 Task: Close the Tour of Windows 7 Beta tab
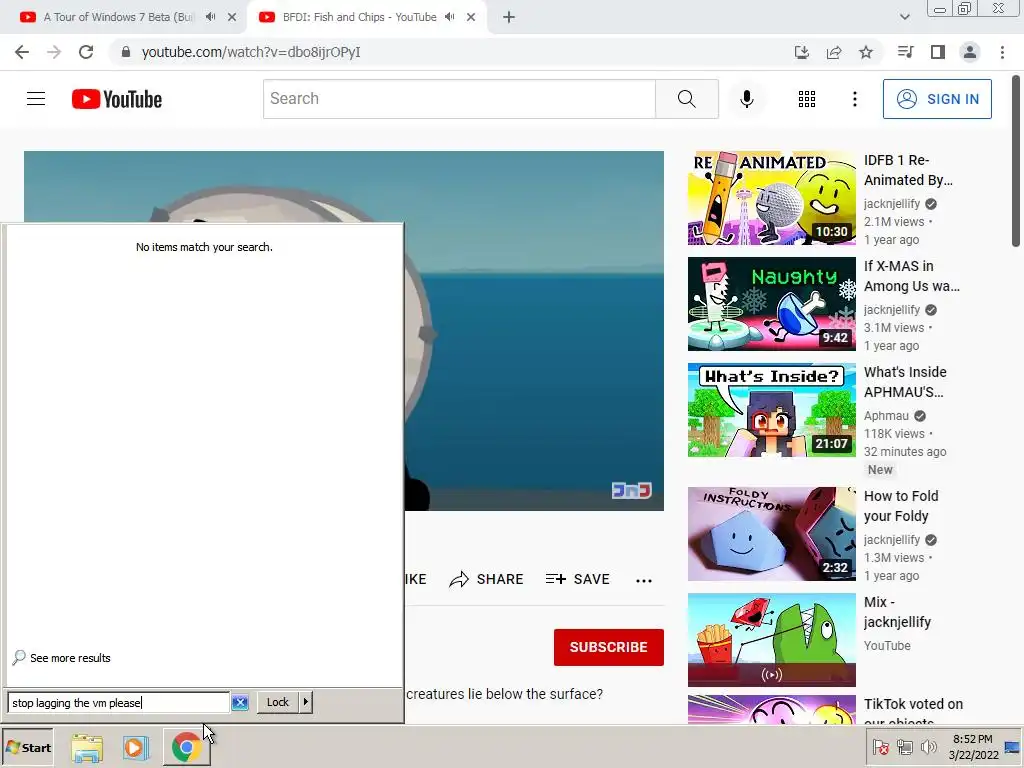(232, 18)
